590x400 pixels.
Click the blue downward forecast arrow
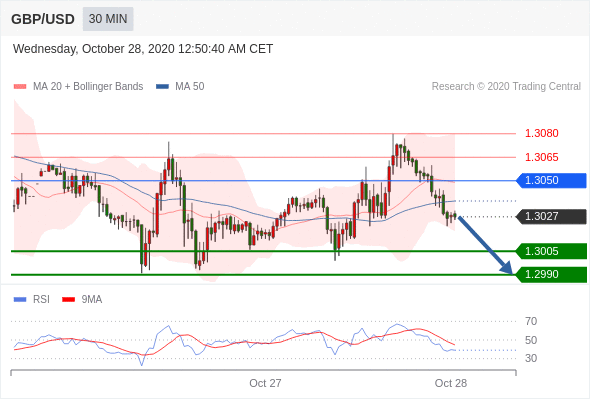pyautogui.click(x=485, y=245)
